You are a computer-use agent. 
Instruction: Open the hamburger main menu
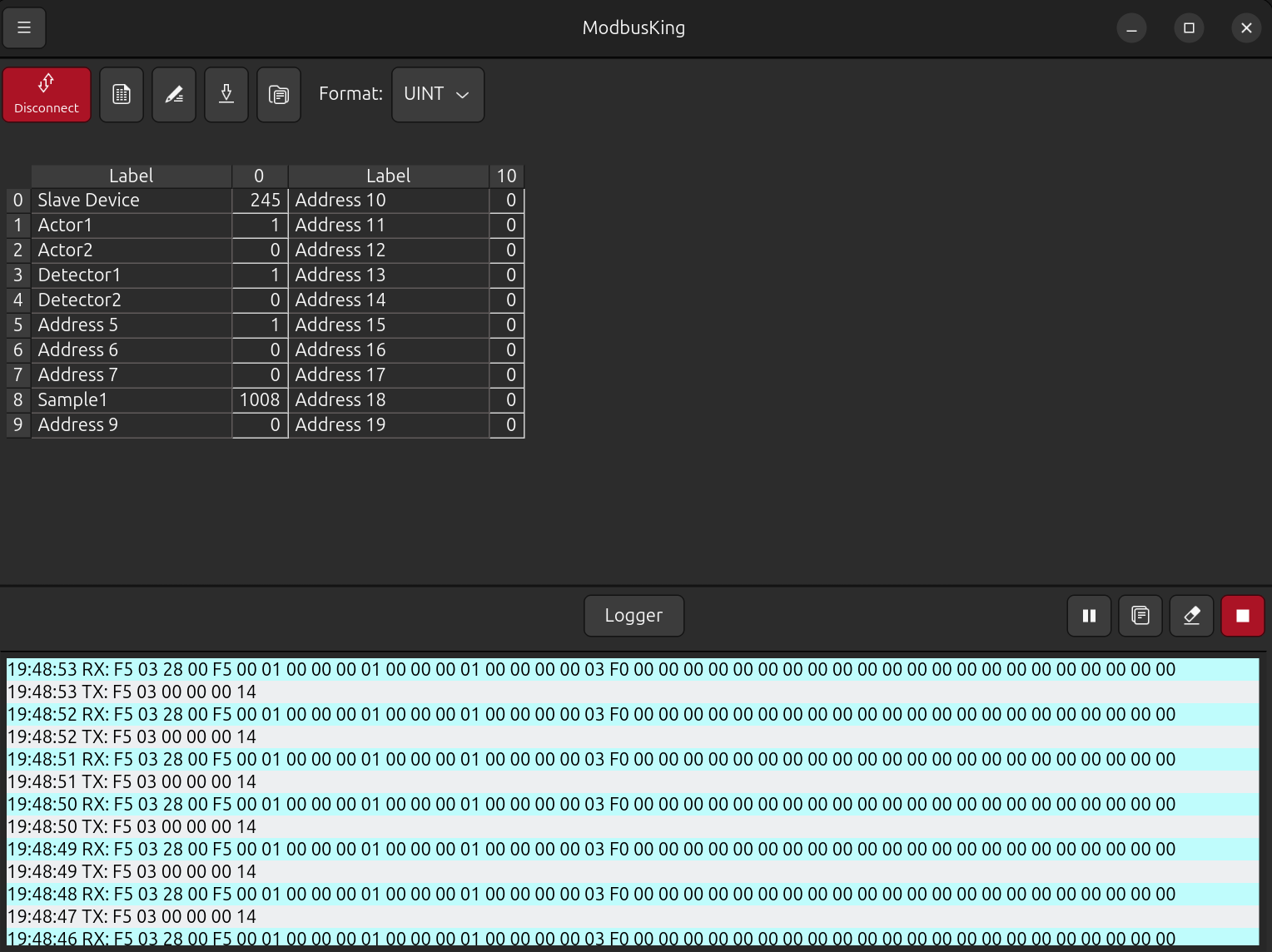[x=24, y=27]
